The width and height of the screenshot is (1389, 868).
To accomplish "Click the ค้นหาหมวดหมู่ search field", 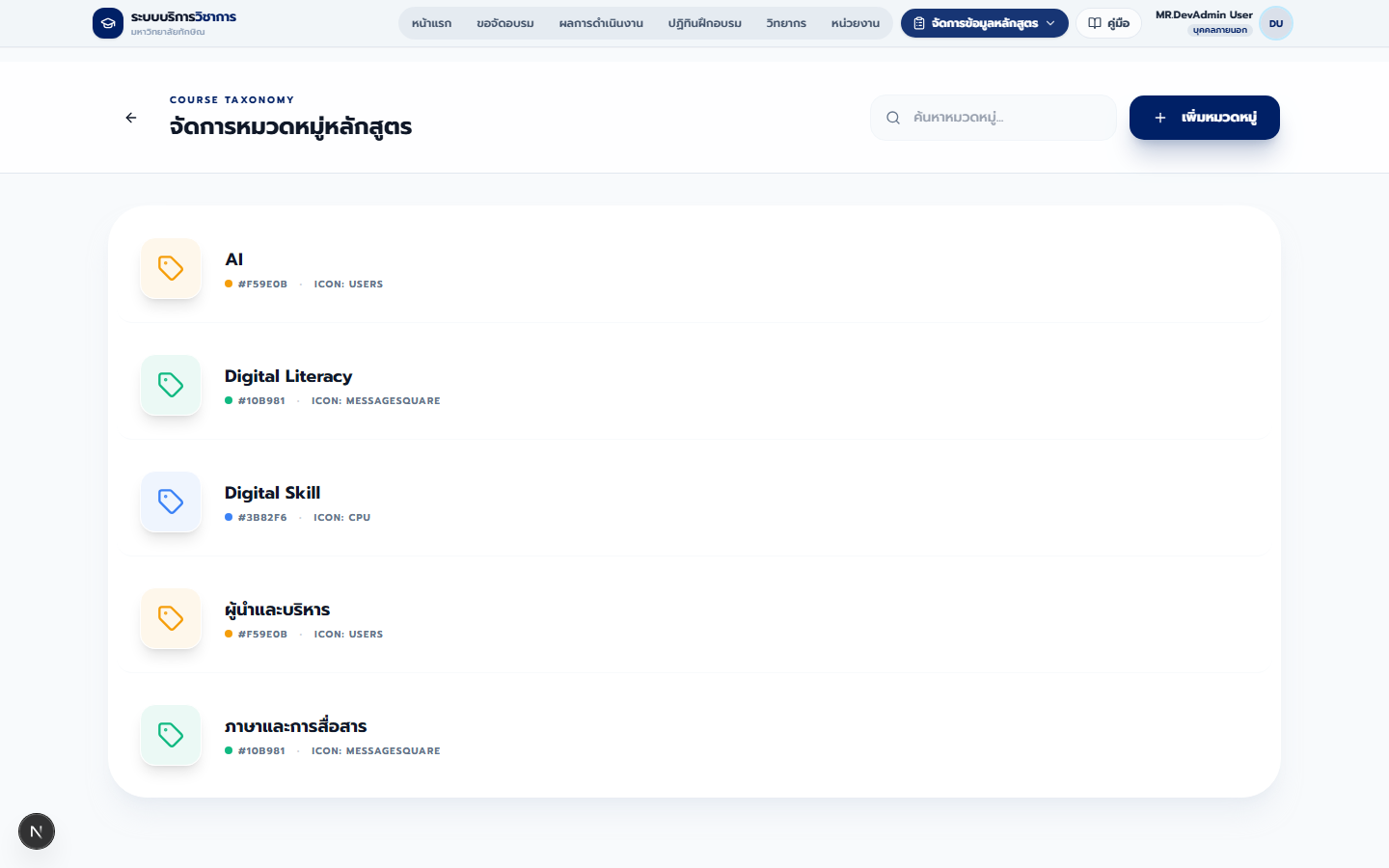I will pos(994,118).
